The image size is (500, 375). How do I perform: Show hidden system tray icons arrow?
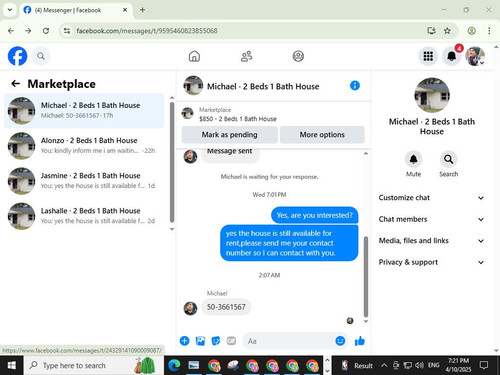point(384,365)
